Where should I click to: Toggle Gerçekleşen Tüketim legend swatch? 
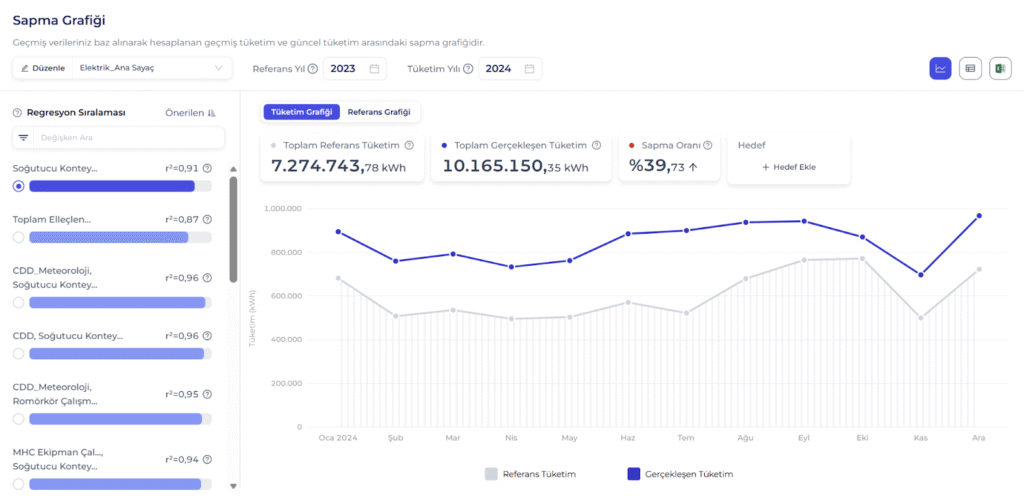pyautogui.click(x=633, y=474)
